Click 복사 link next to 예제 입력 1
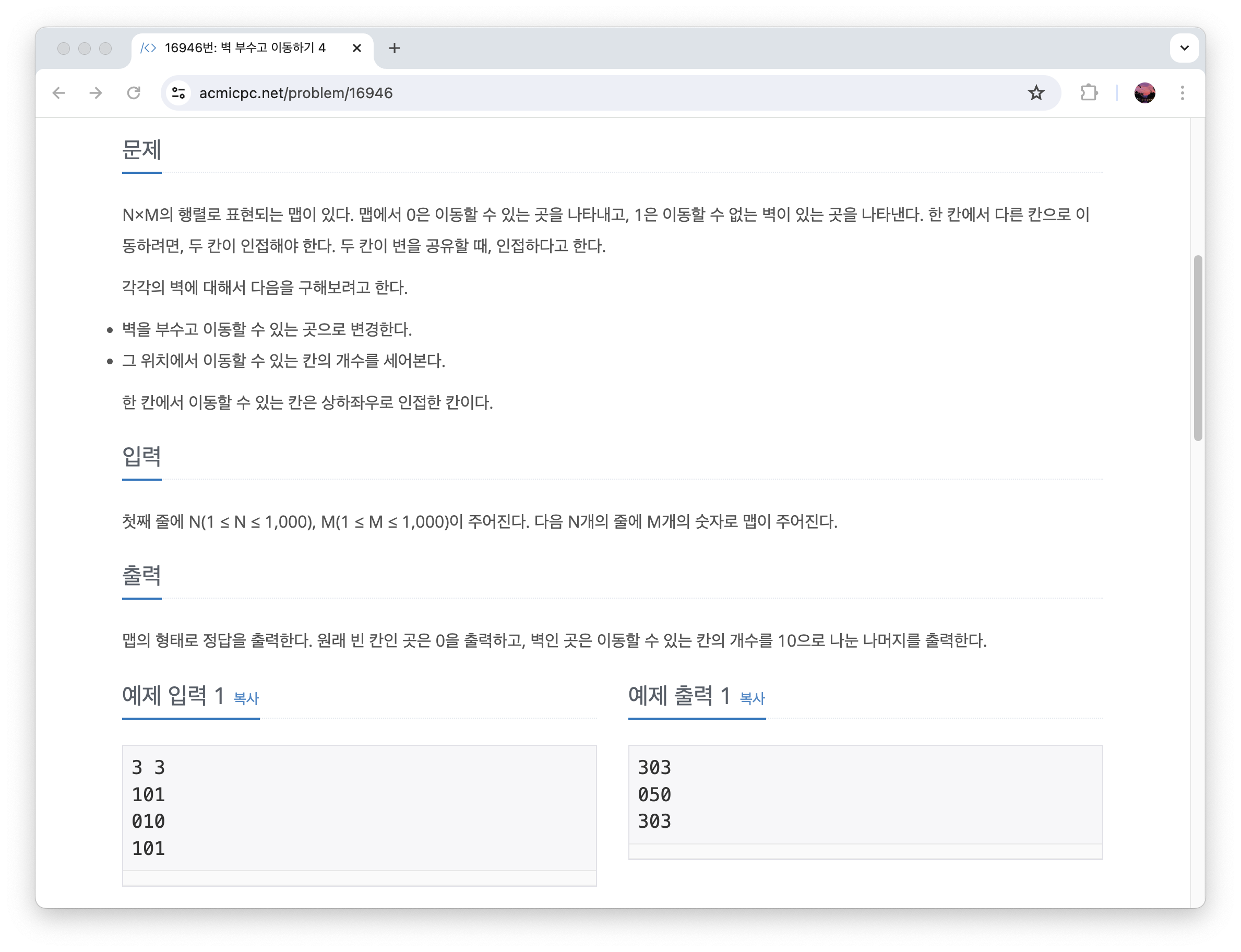The height and width of the screenshot is (952, 1241). point(246,698)
